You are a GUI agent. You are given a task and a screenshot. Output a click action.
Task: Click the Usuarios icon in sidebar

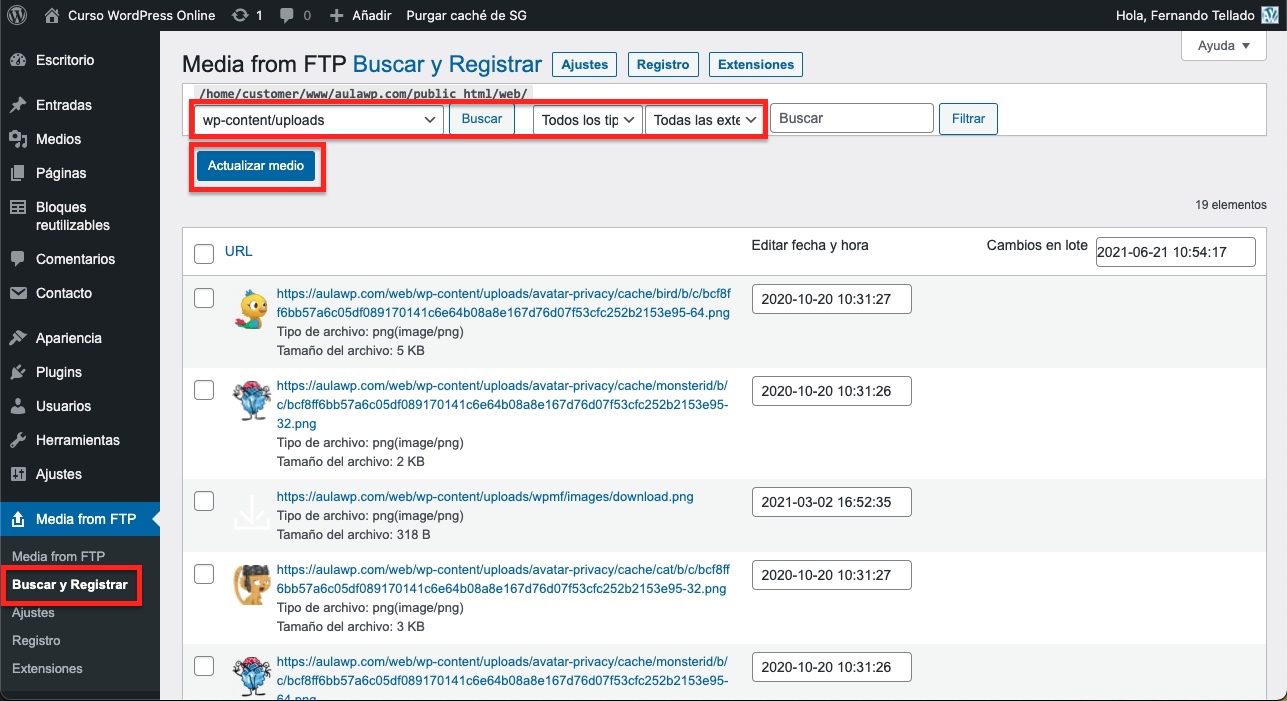click(x=17, y=406)
